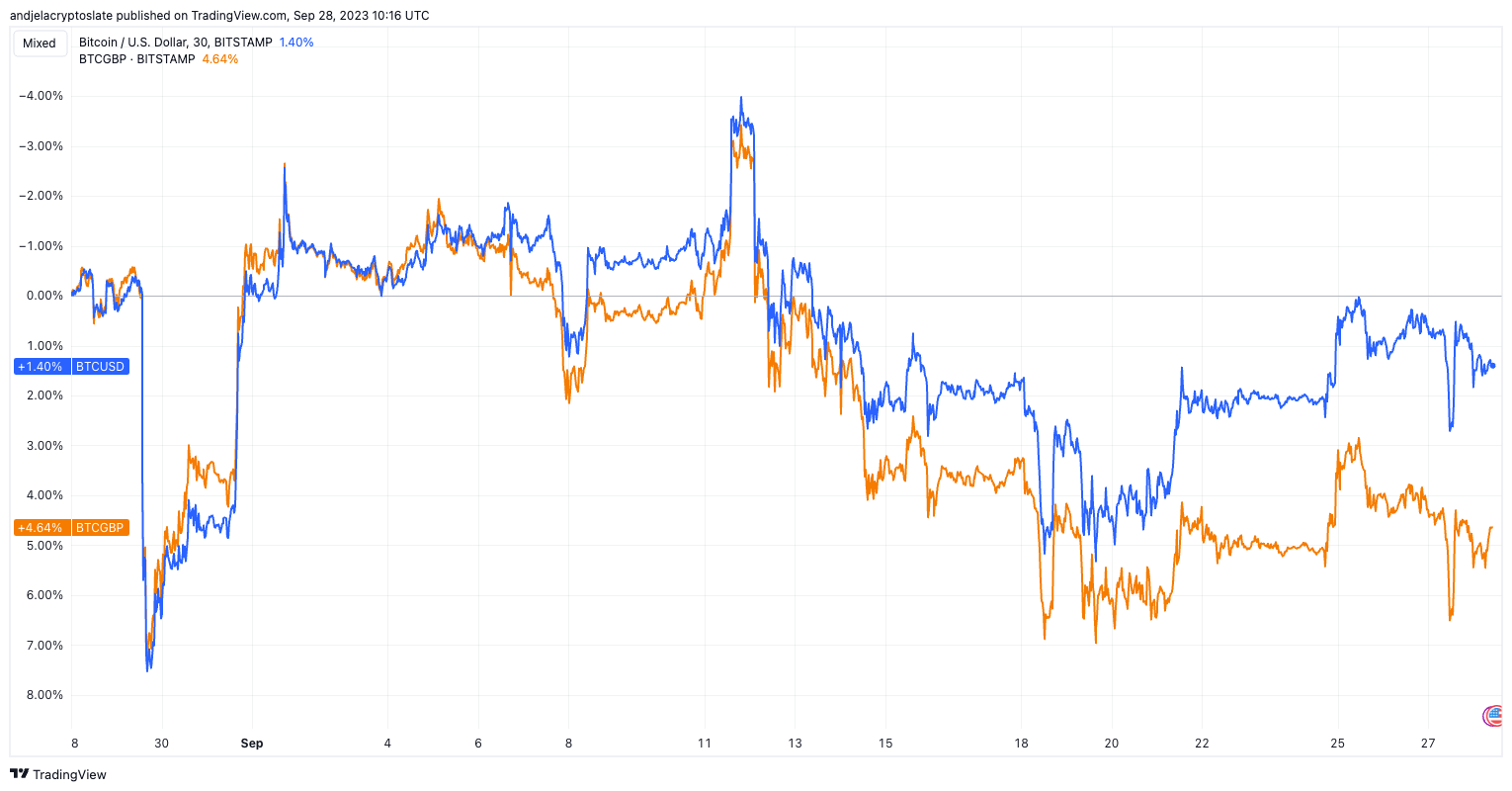Click the orange 4.64% change value in legend
Screen dimensions: 1512x791
pos(218,58)
